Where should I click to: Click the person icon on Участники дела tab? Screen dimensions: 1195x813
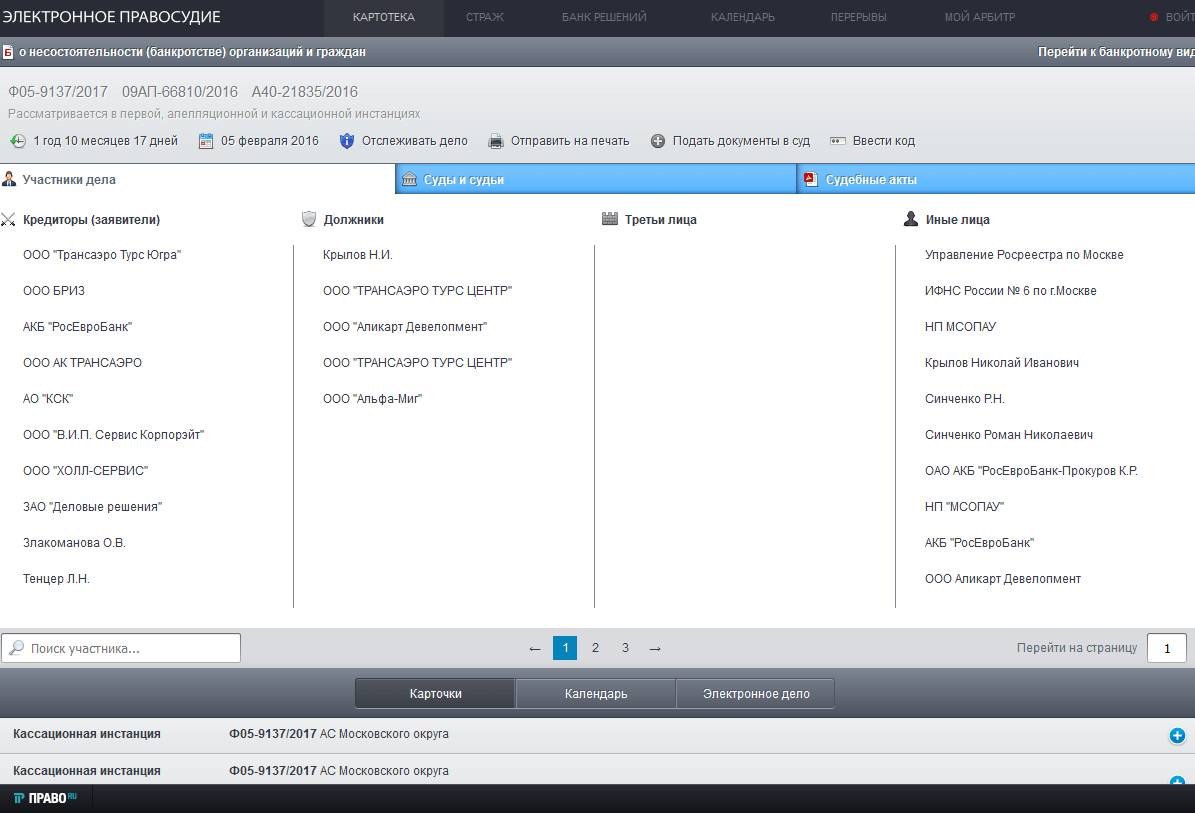pyautogui.click(x=9, y=179)
